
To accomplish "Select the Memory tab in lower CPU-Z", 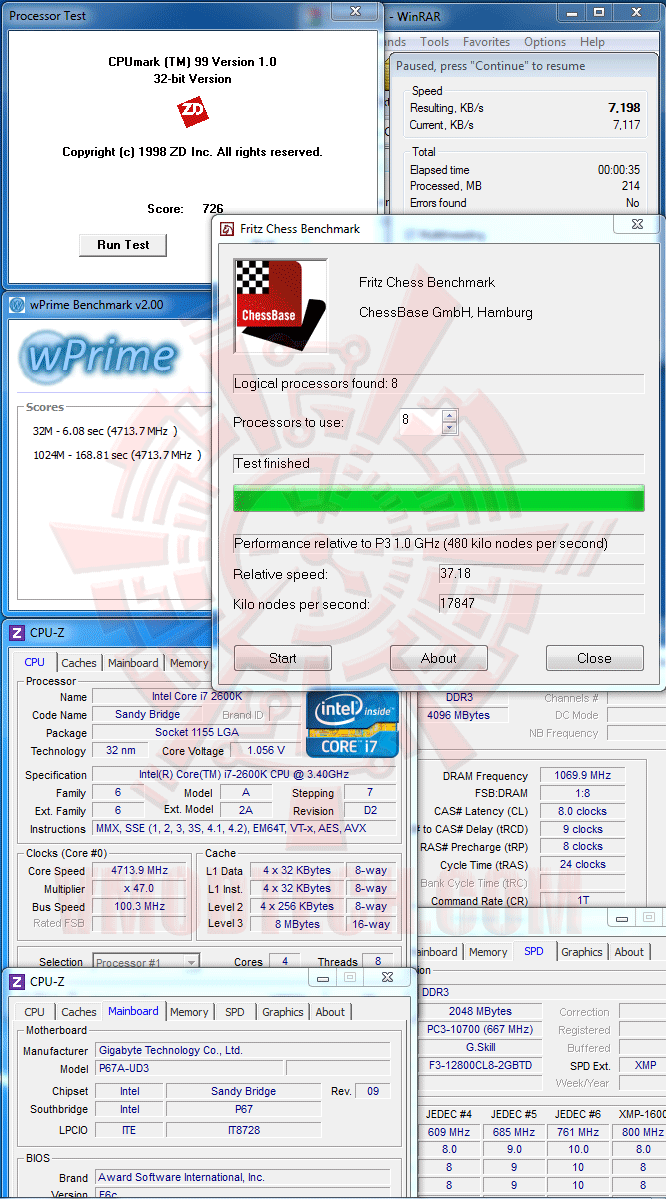I will pyautogui.click(x=189, y=1012).
